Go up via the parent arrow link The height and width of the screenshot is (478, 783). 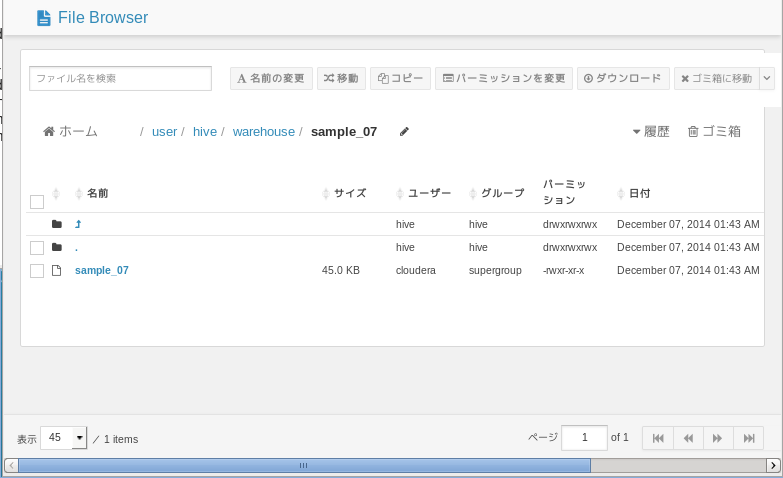[78, 224]
